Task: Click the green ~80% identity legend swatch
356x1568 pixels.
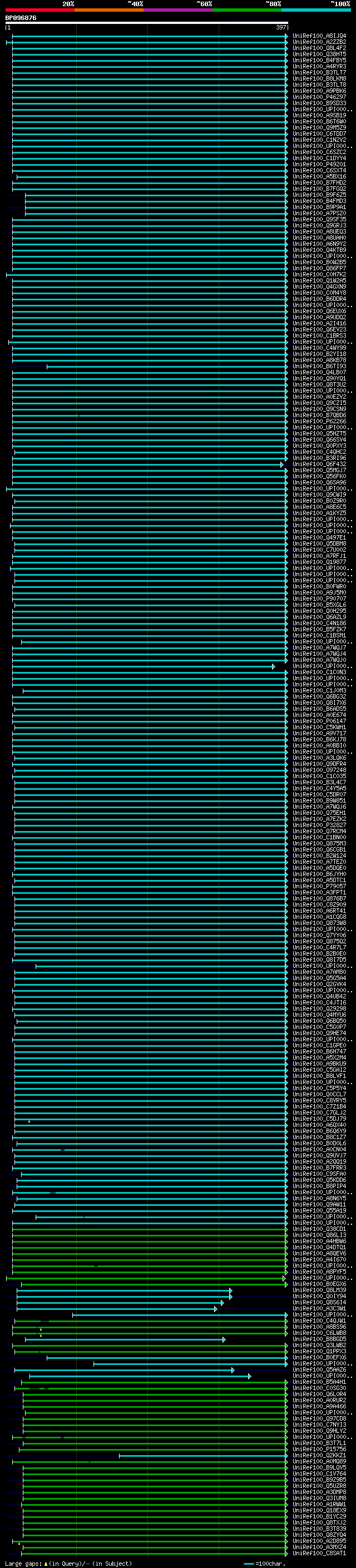Action: 247,10
